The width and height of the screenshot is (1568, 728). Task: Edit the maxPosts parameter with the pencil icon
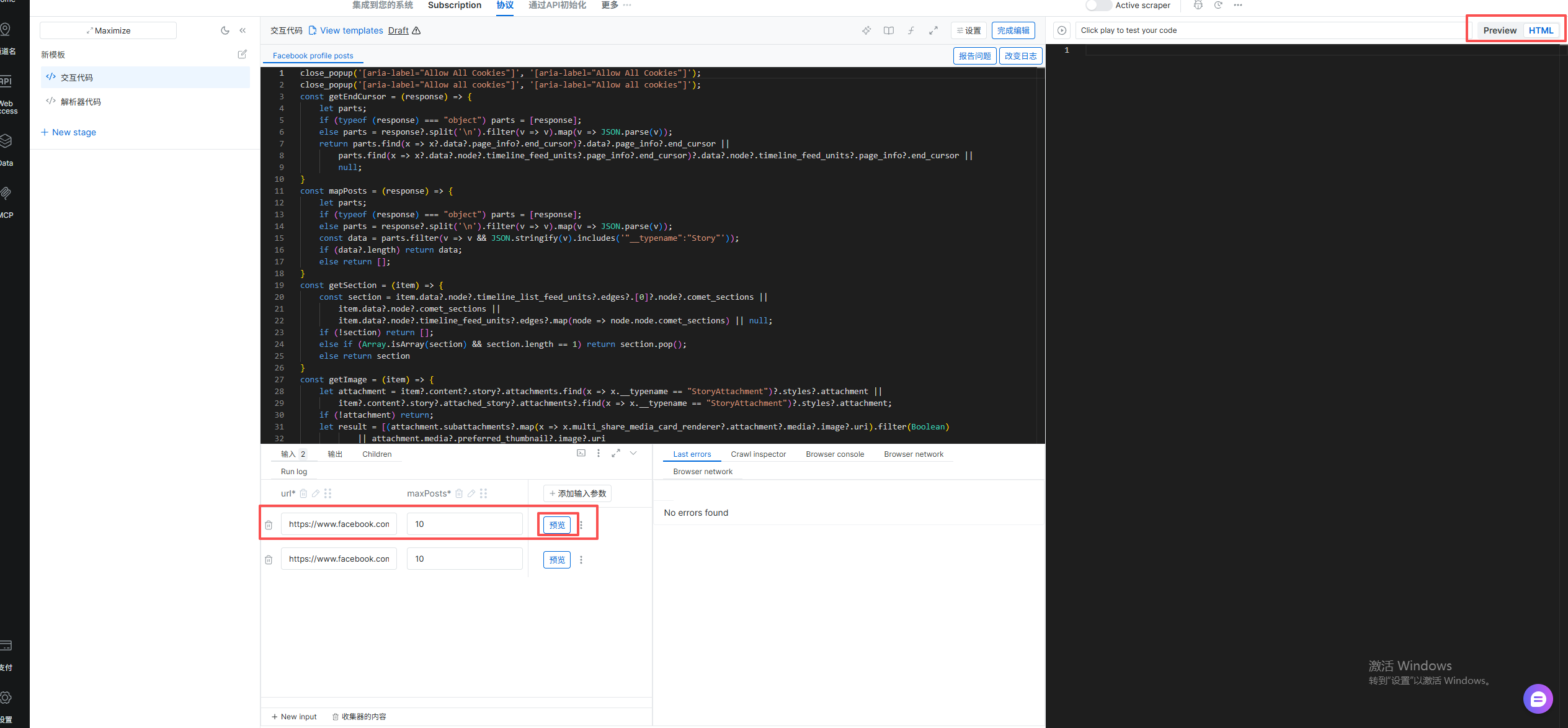click(471, 493)
